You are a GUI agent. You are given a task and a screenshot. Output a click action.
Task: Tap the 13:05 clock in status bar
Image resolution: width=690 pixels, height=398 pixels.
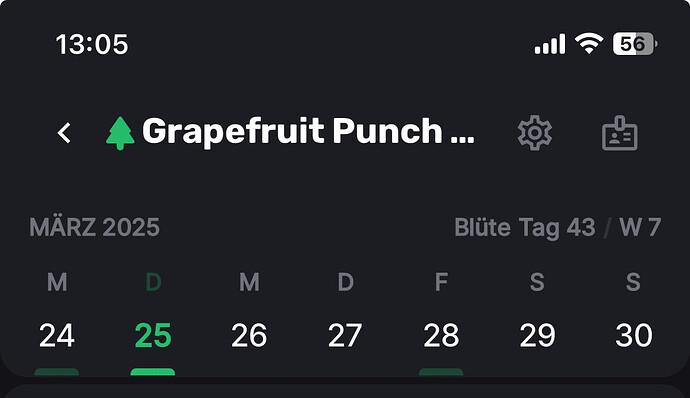coord(92,44)
